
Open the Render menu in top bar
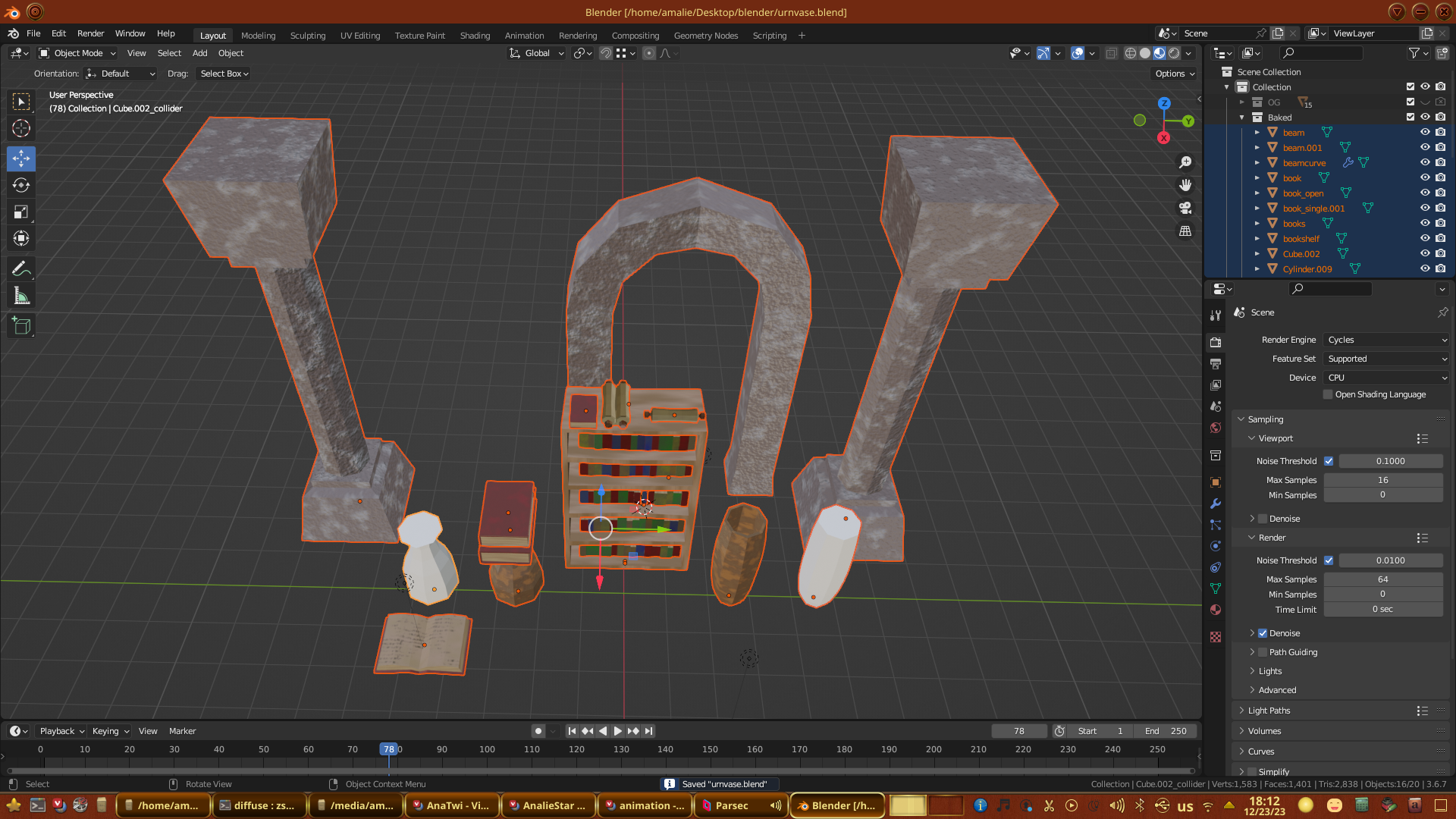click(90, 33)
